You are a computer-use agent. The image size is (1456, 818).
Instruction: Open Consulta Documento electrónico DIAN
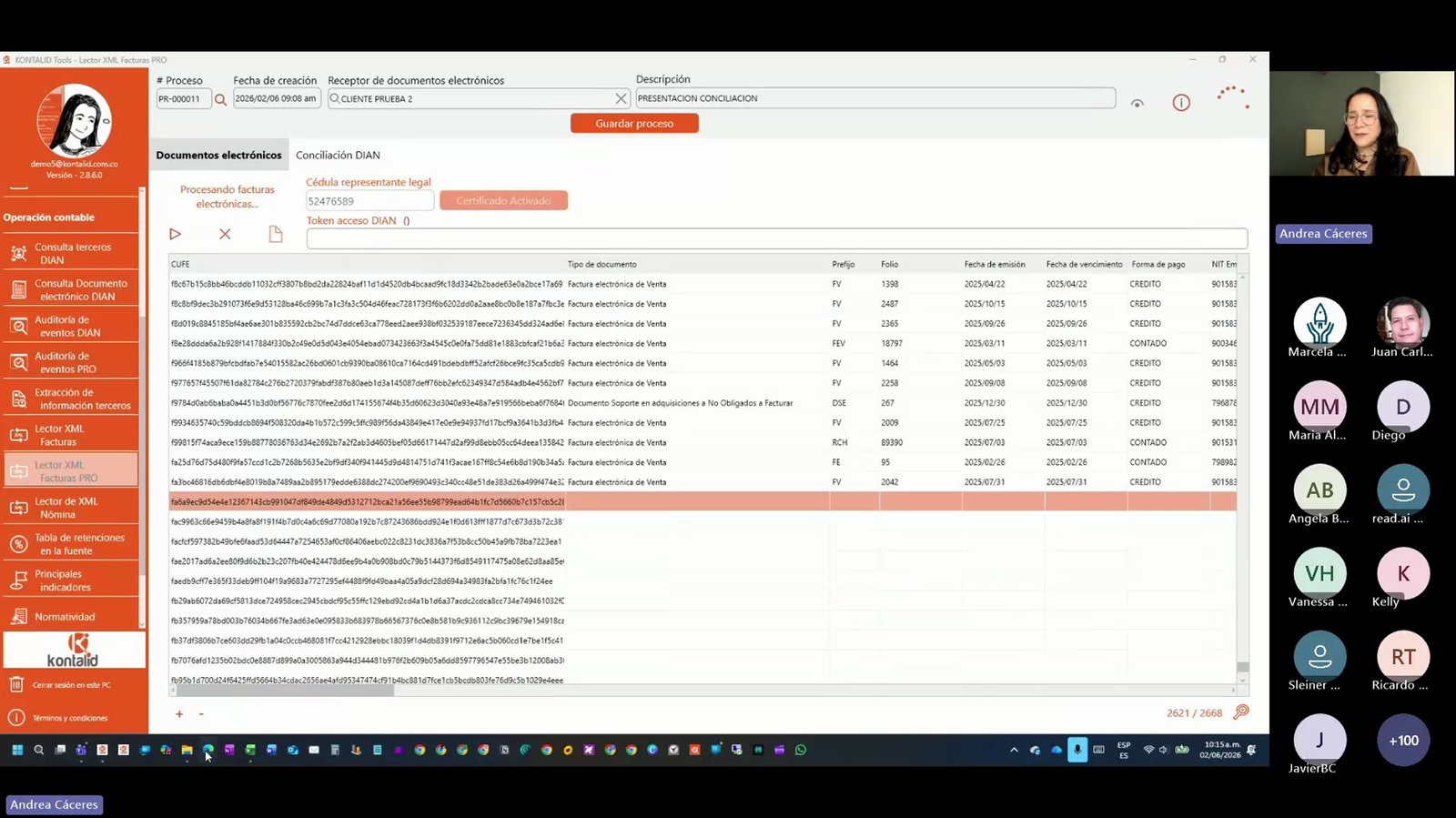point(71,289)
